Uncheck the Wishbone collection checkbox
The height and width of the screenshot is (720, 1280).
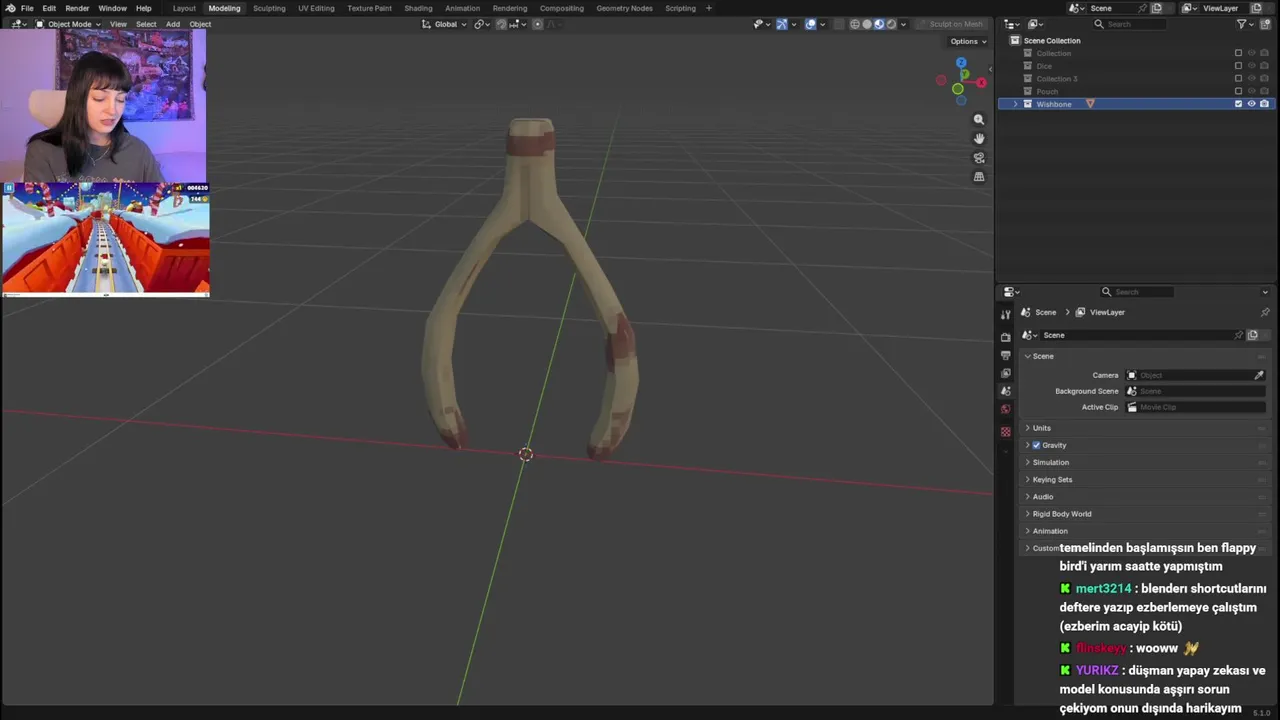(x=1238, y=104)
